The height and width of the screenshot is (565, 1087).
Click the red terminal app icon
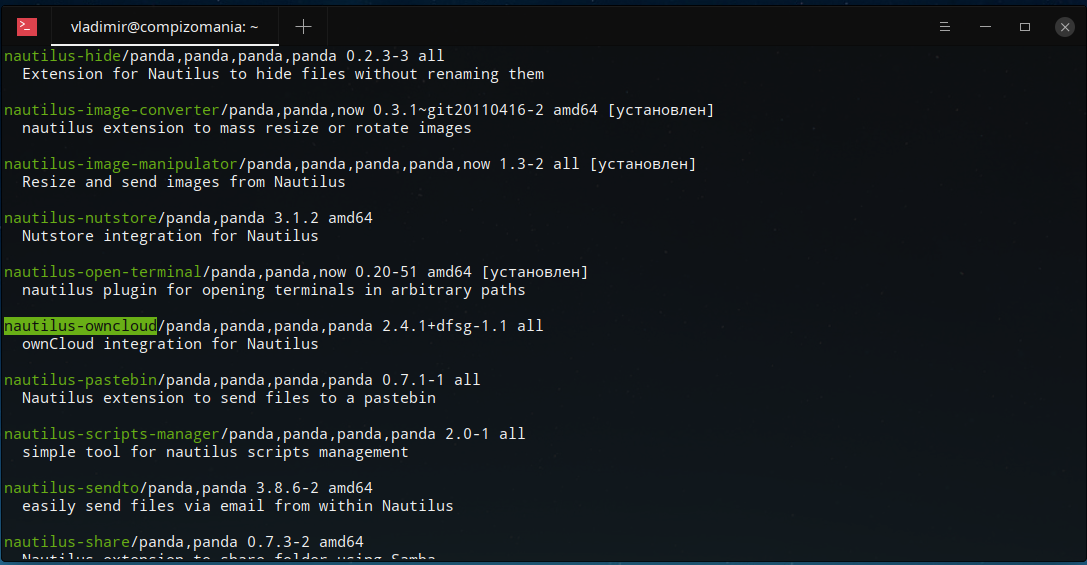point(26,26)
